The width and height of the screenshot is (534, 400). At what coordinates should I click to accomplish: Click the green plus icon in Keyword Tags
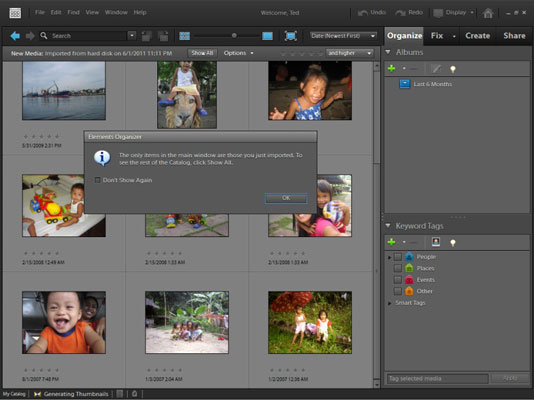tap(391, 242)
